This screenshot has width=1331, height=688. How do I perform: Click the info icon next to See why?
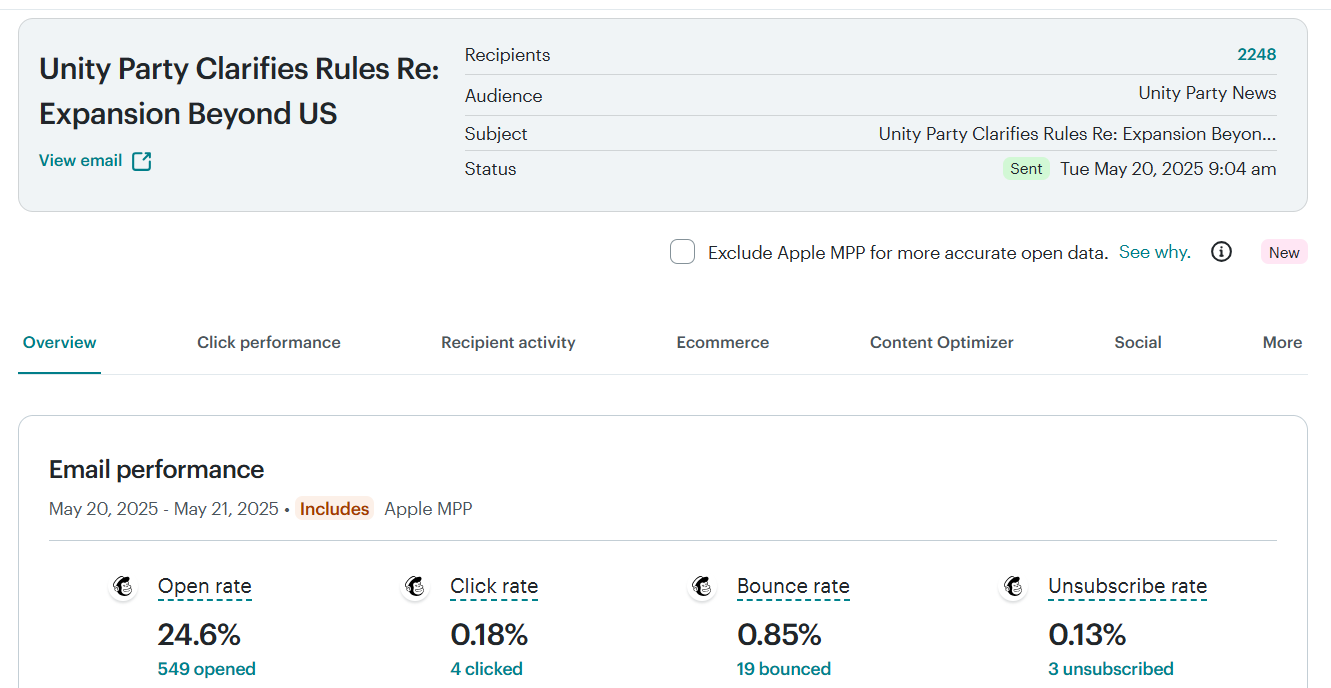coord(1221,252)
